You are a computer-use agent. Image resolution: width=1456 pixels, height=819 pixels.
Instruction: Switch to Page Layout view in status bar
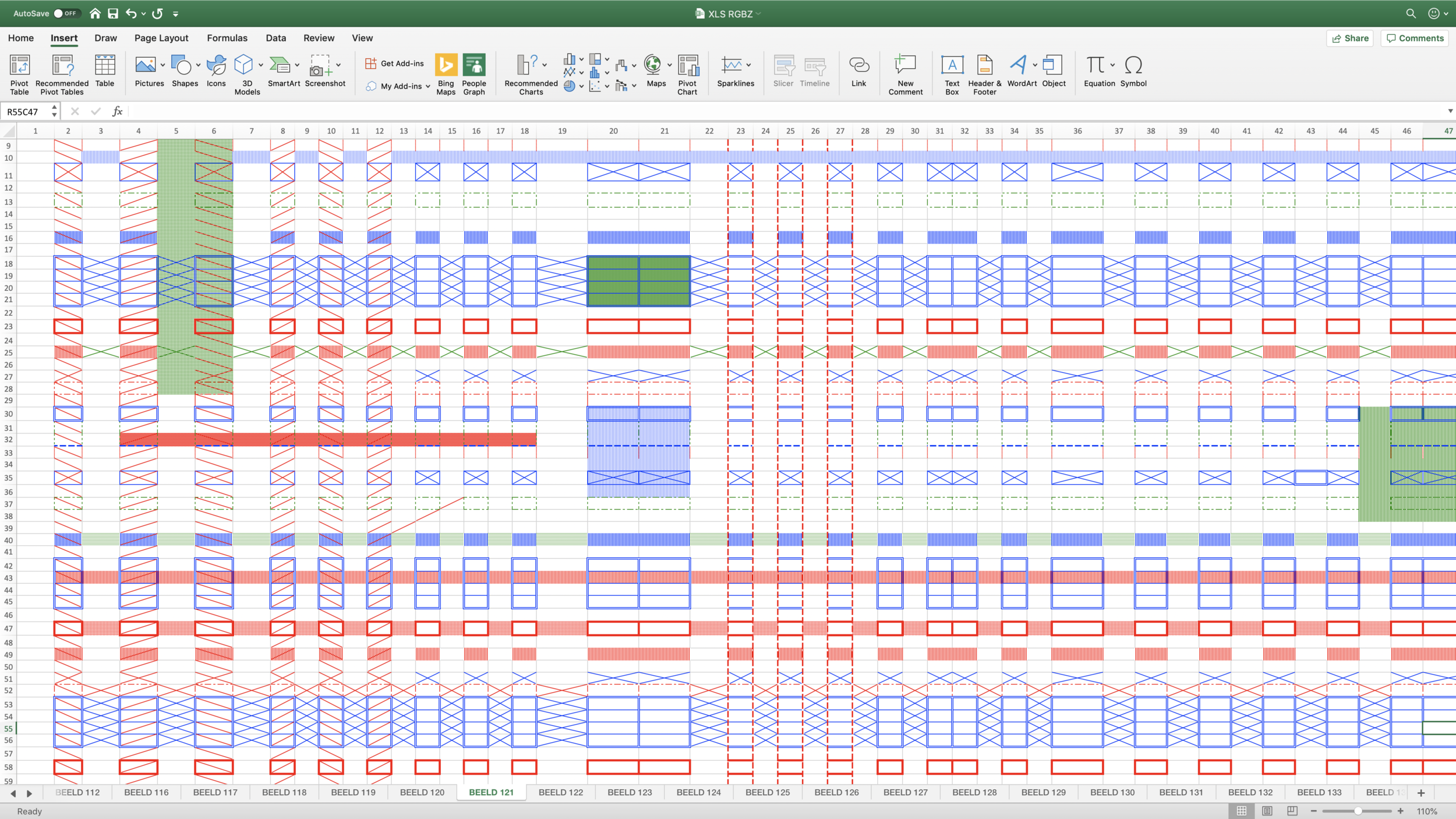point(1267,811)
